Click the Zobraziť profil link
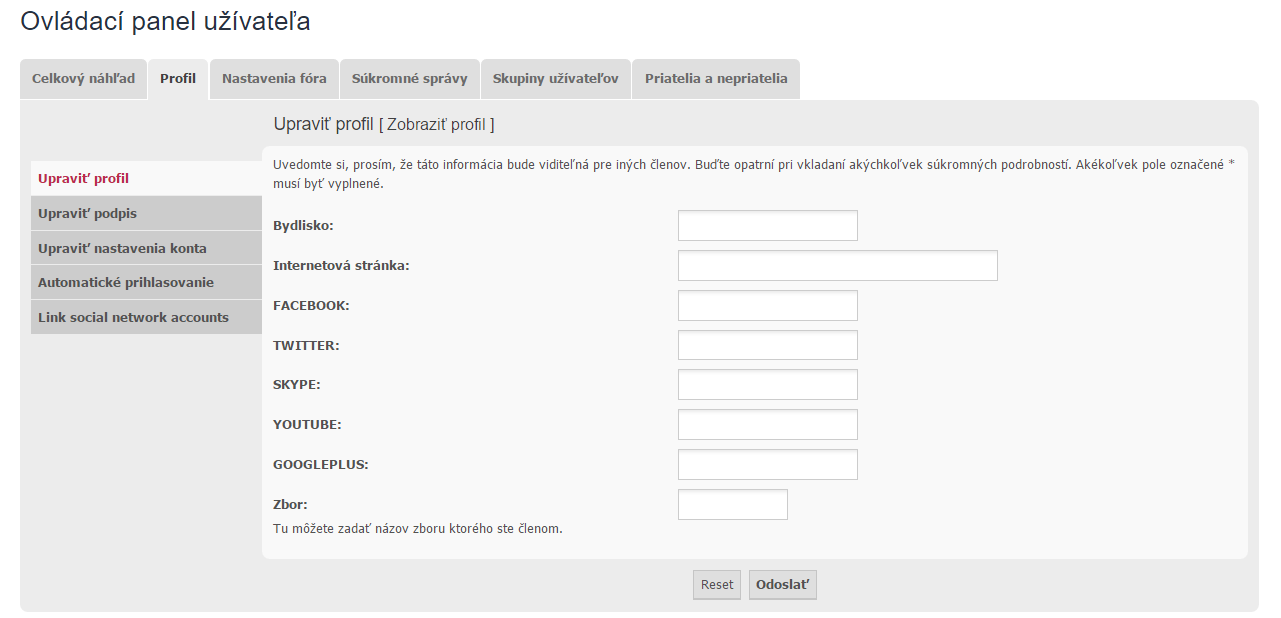1281x618 pixels. pos(436,125)
